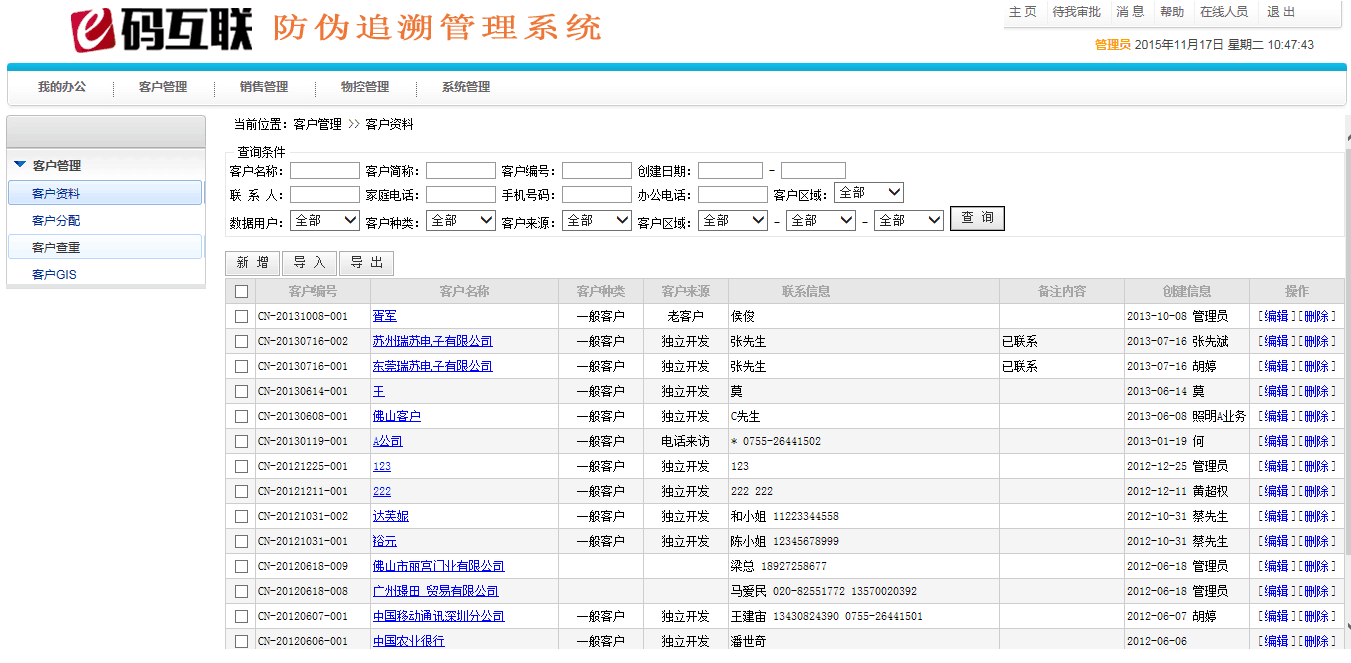Viewport: 1351px width, 663px height.
Task: Select 客户分配 in the sidebar
Action: point(56,221)
